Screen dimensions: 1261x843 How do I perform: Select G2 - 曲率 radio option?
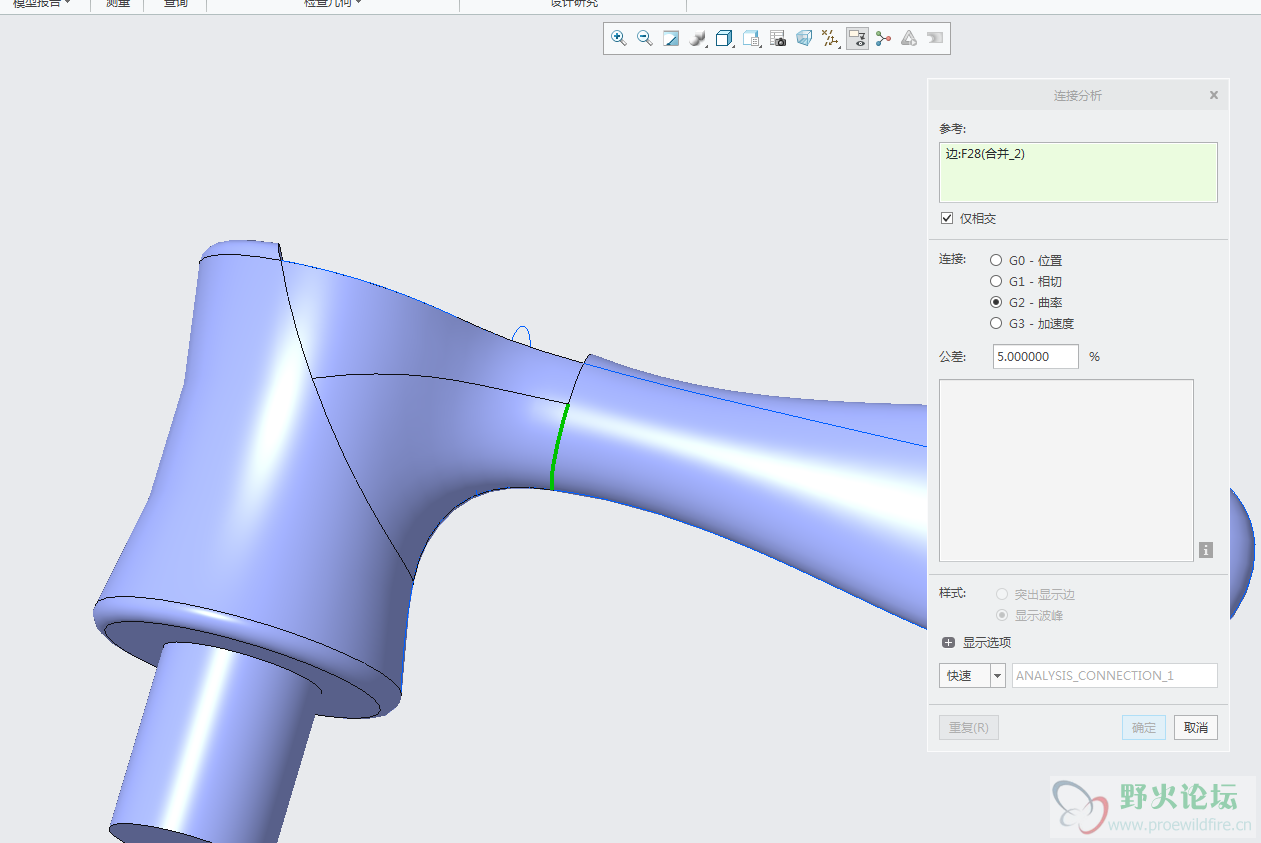[x=995, y=302]
